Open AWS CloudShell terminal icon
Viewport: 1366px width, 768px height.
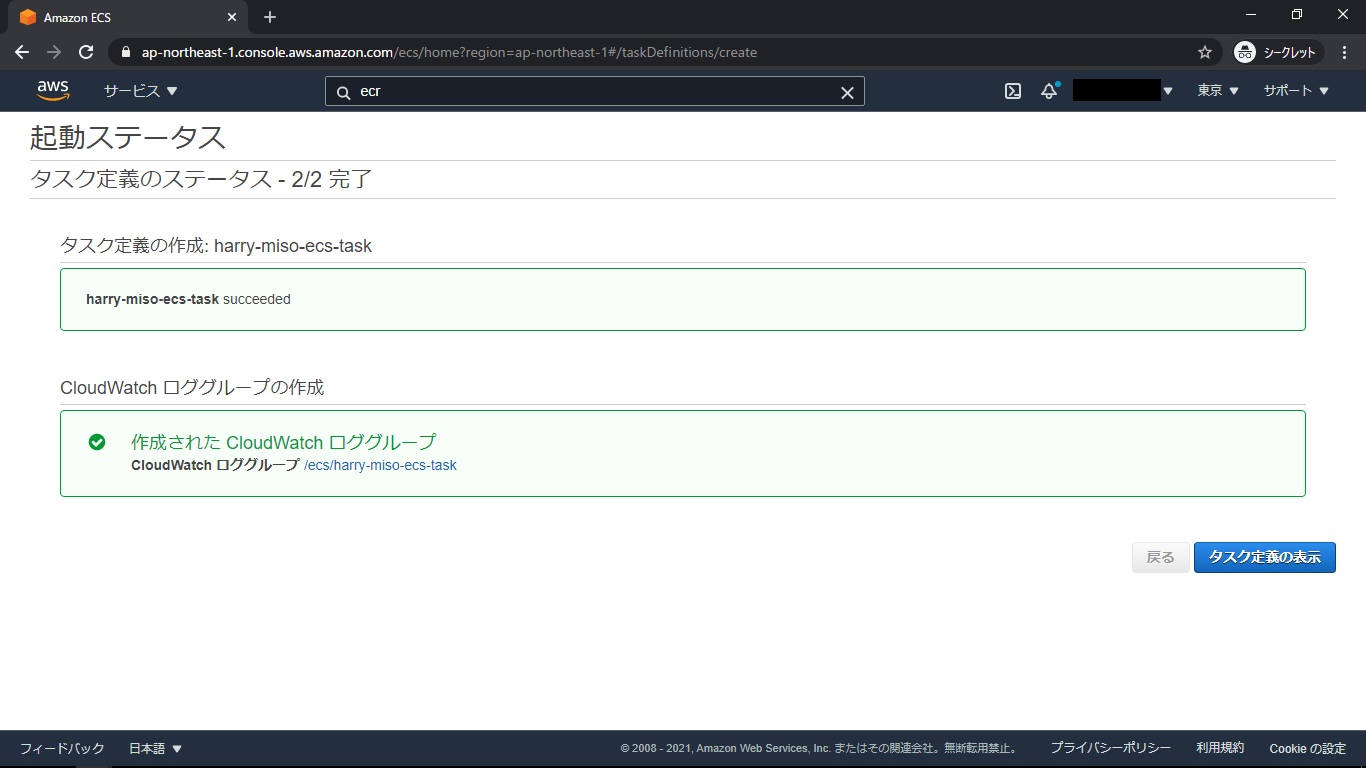(x=1013, y=91)
